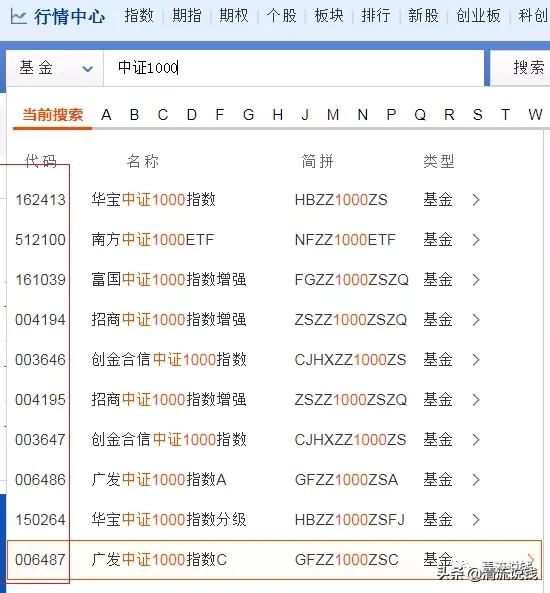Image resolution: width=550 pixels, height=593 pixels.
Task: Open the 新股 menu
Action: [x=423, y=16]
